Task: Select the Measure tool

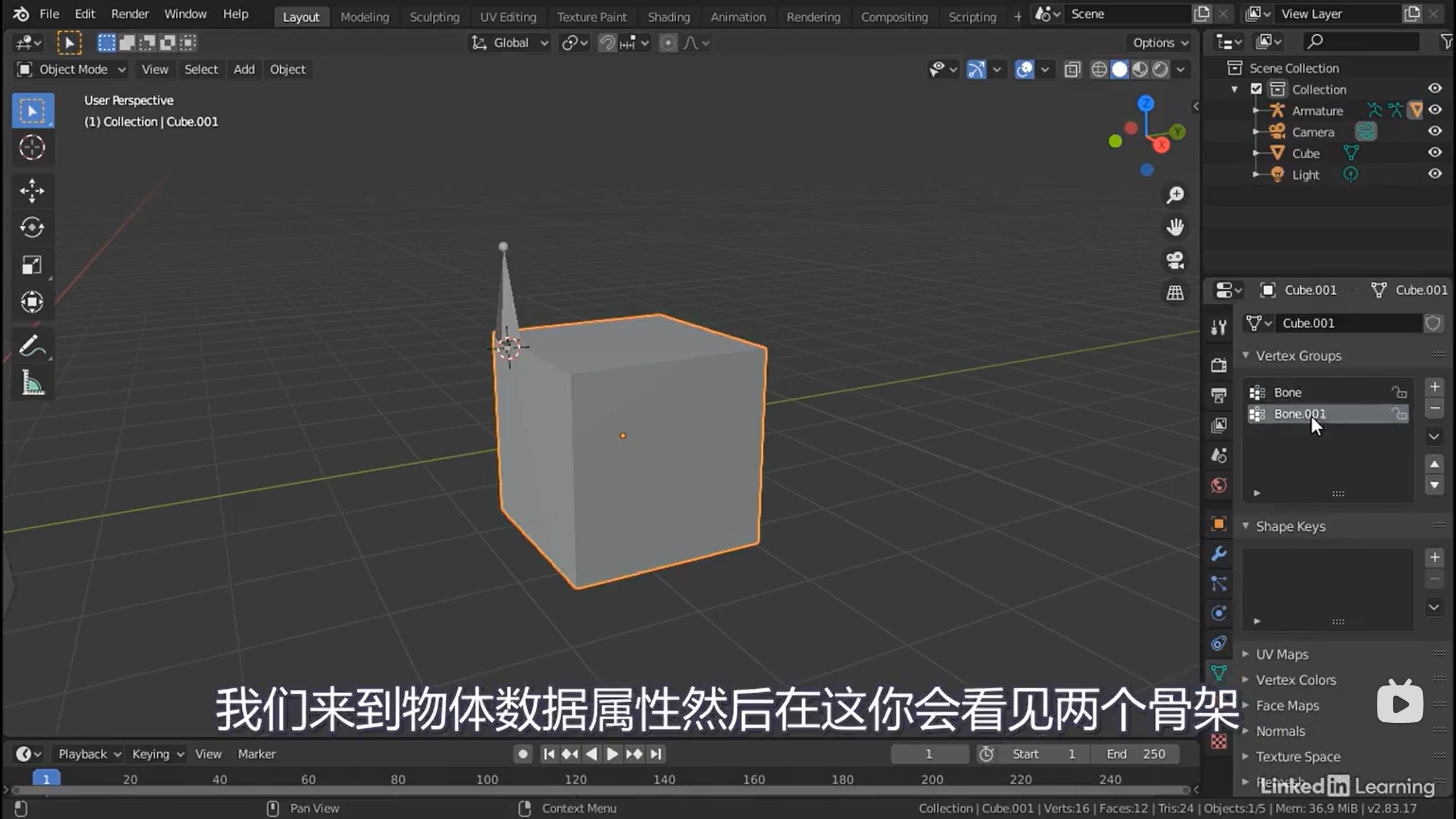Action: (x=32, y=383)
